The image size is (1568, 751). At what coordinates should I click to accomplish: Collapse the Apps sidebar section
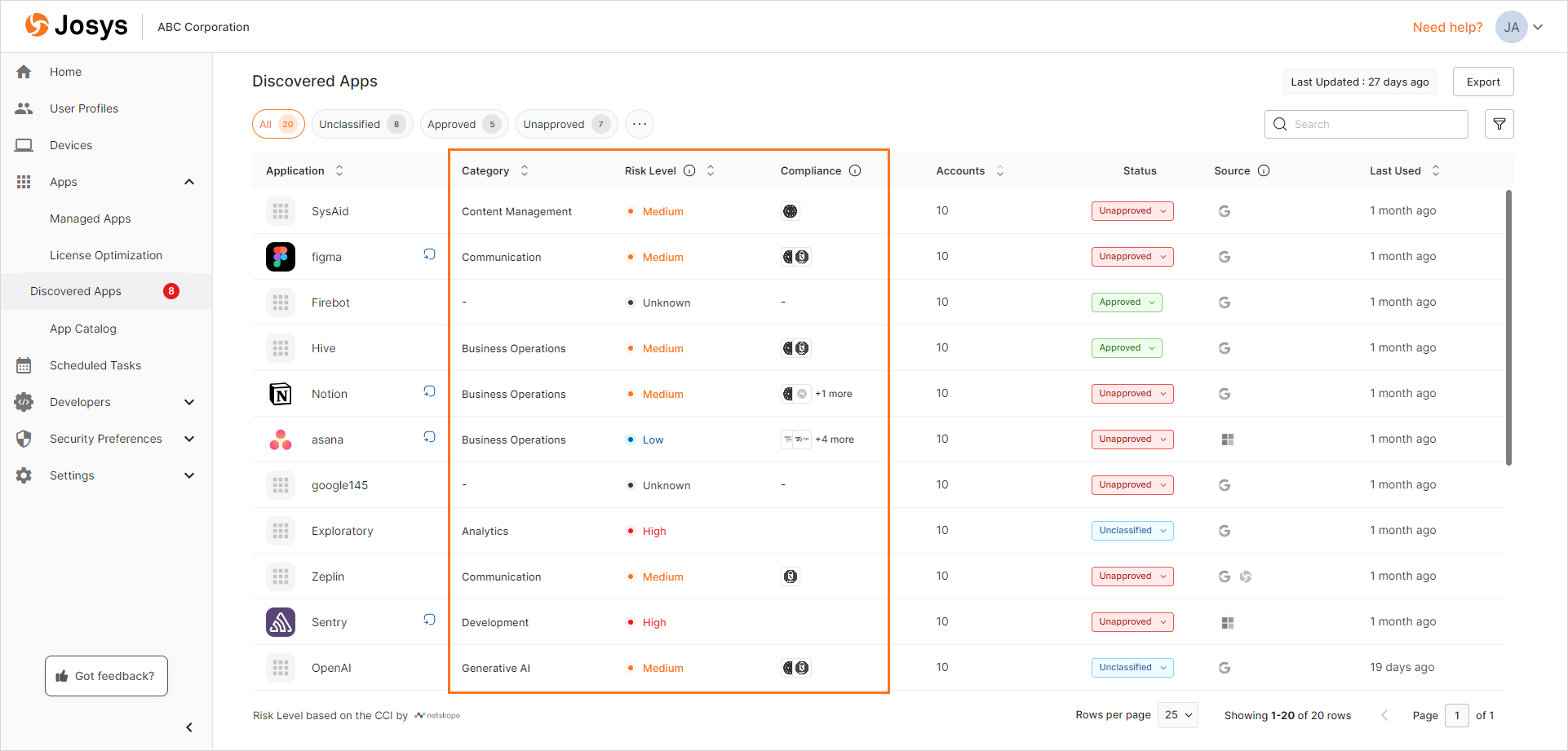click(x=189, y=182)
